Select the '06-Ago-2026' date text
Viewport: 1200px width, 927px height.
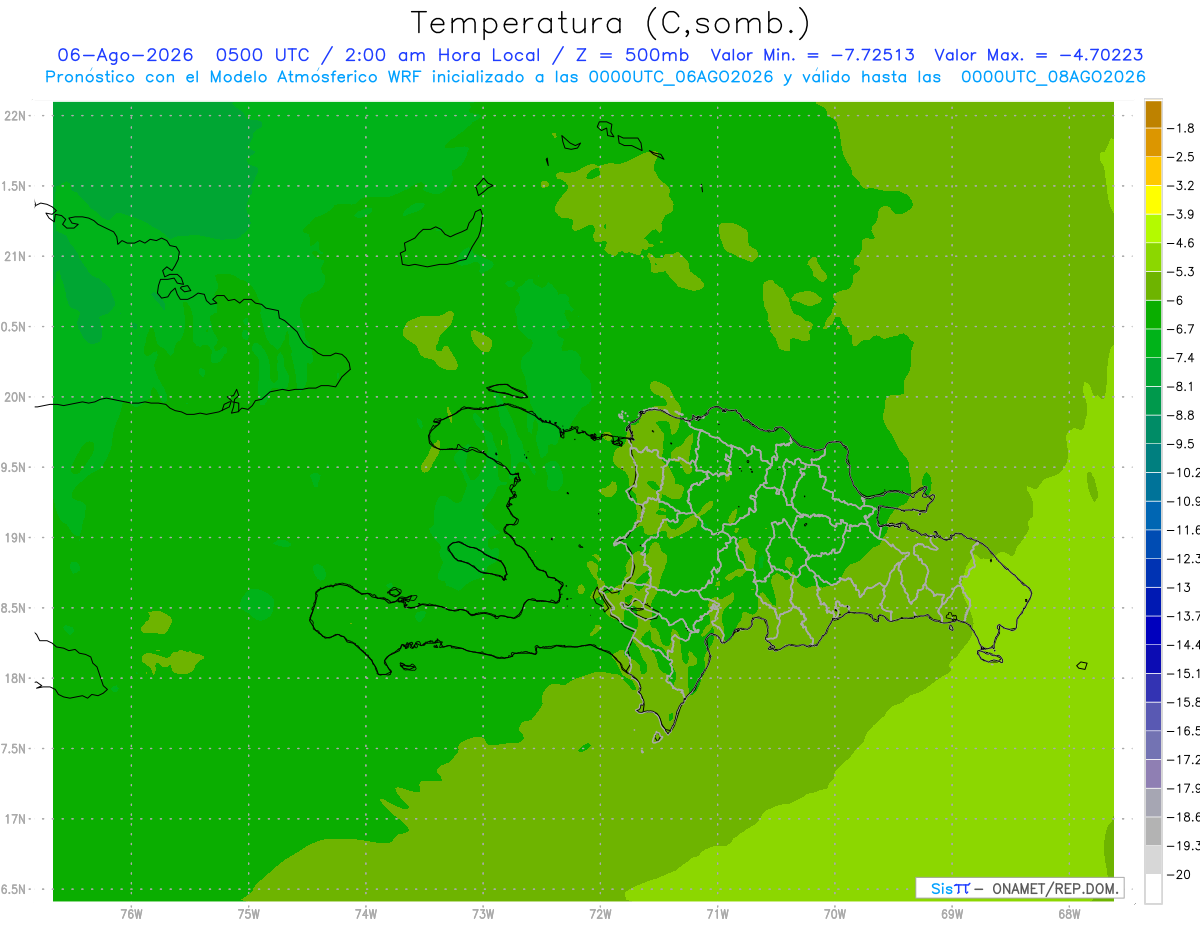[x=125, y=55]
